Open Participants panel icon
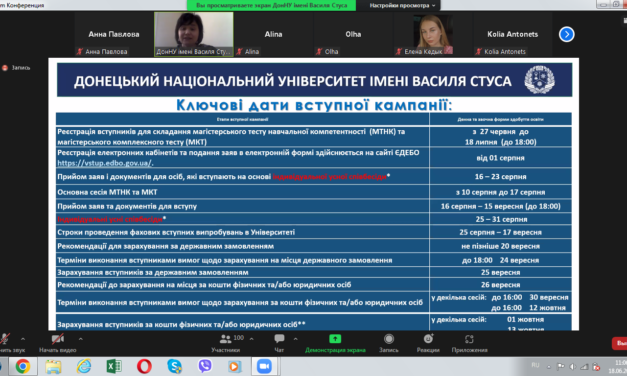 (226, 339)
